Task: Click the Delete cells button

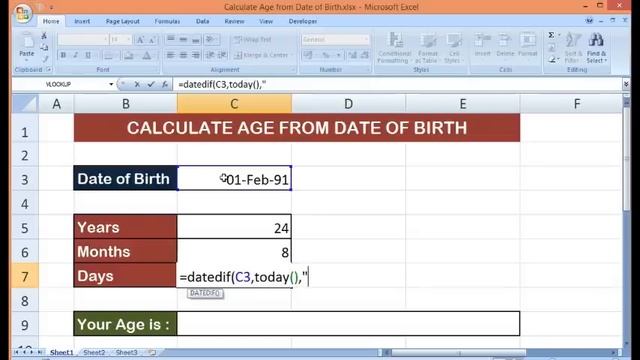Action: (505, 46)
